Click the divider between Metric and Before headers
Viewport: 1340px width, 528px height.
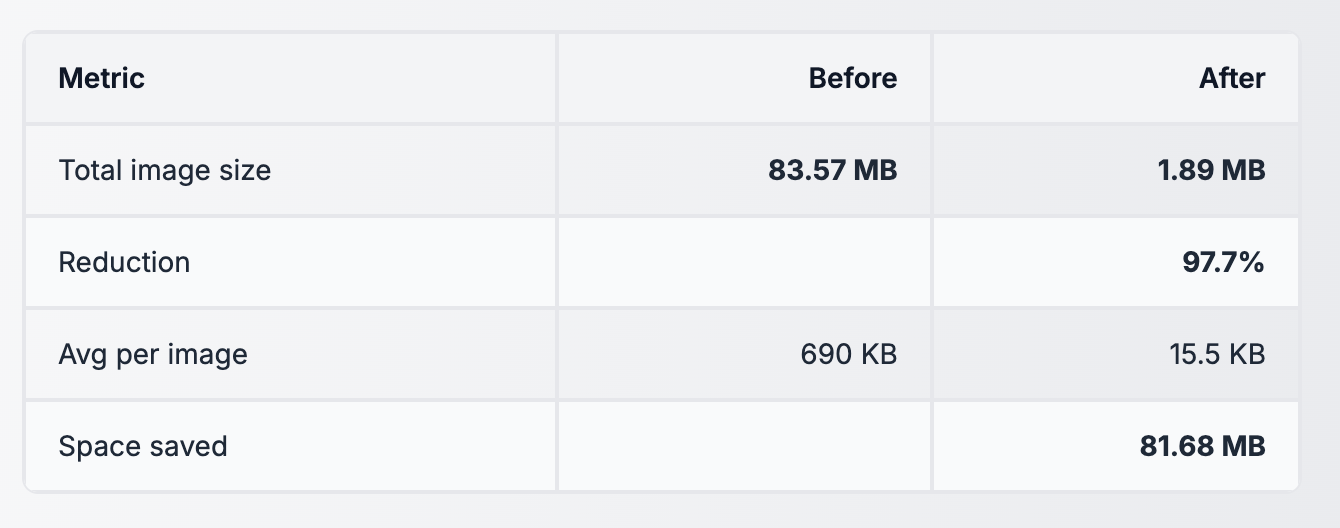coord(557,78)
